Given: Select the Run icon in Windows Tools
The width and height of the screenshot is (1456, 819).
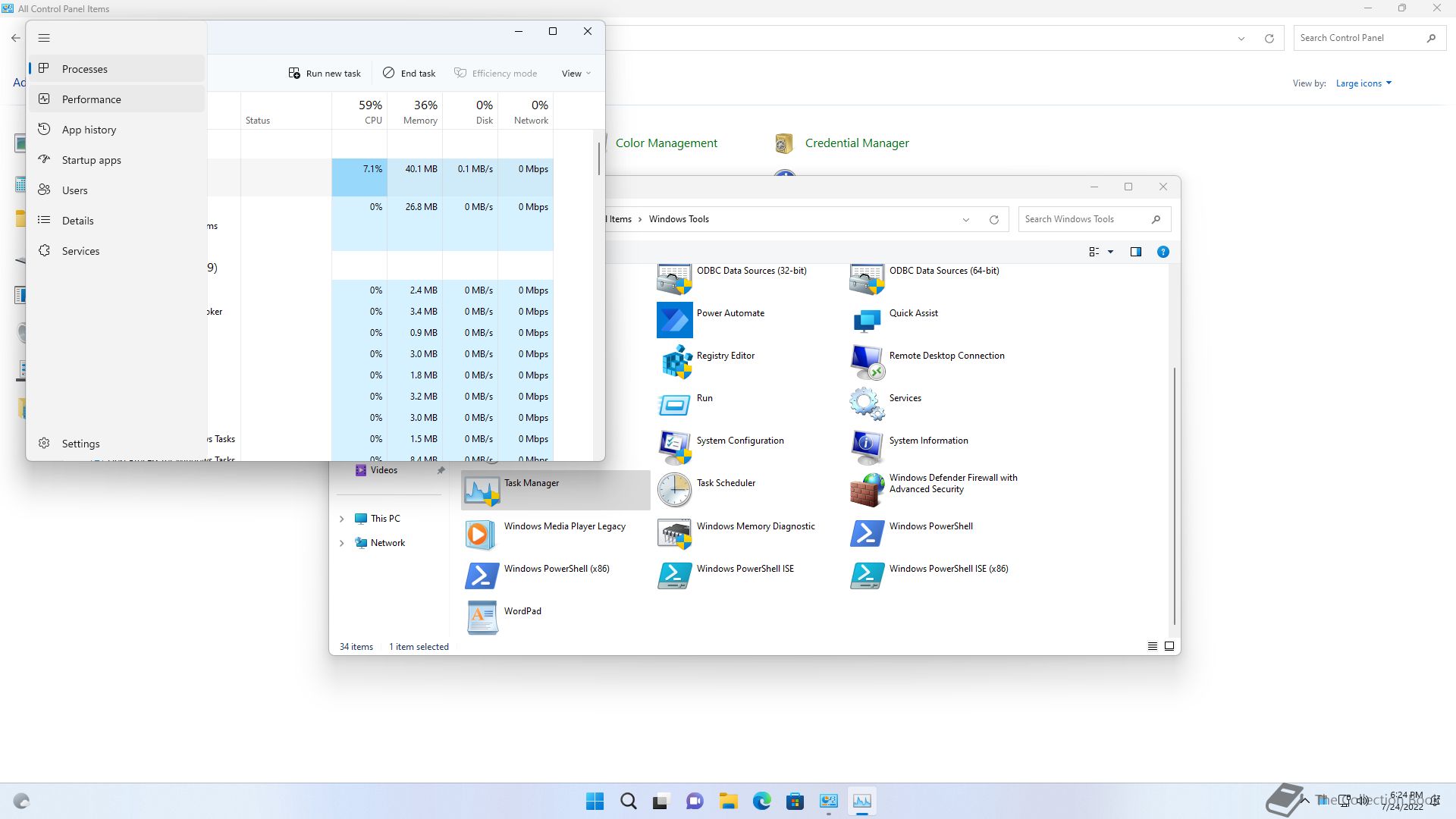Looking at the screenshot, I should (674, 405).
